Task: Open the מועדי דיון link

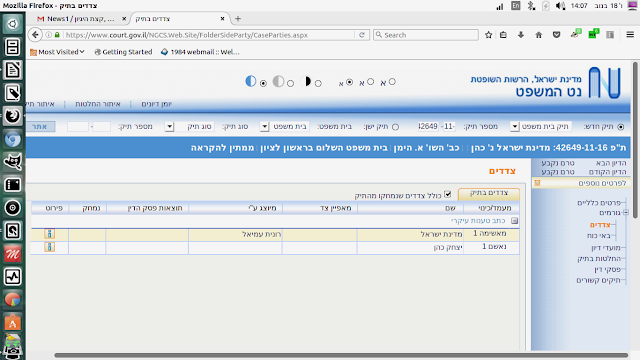Action: click(x=606, y=247)
